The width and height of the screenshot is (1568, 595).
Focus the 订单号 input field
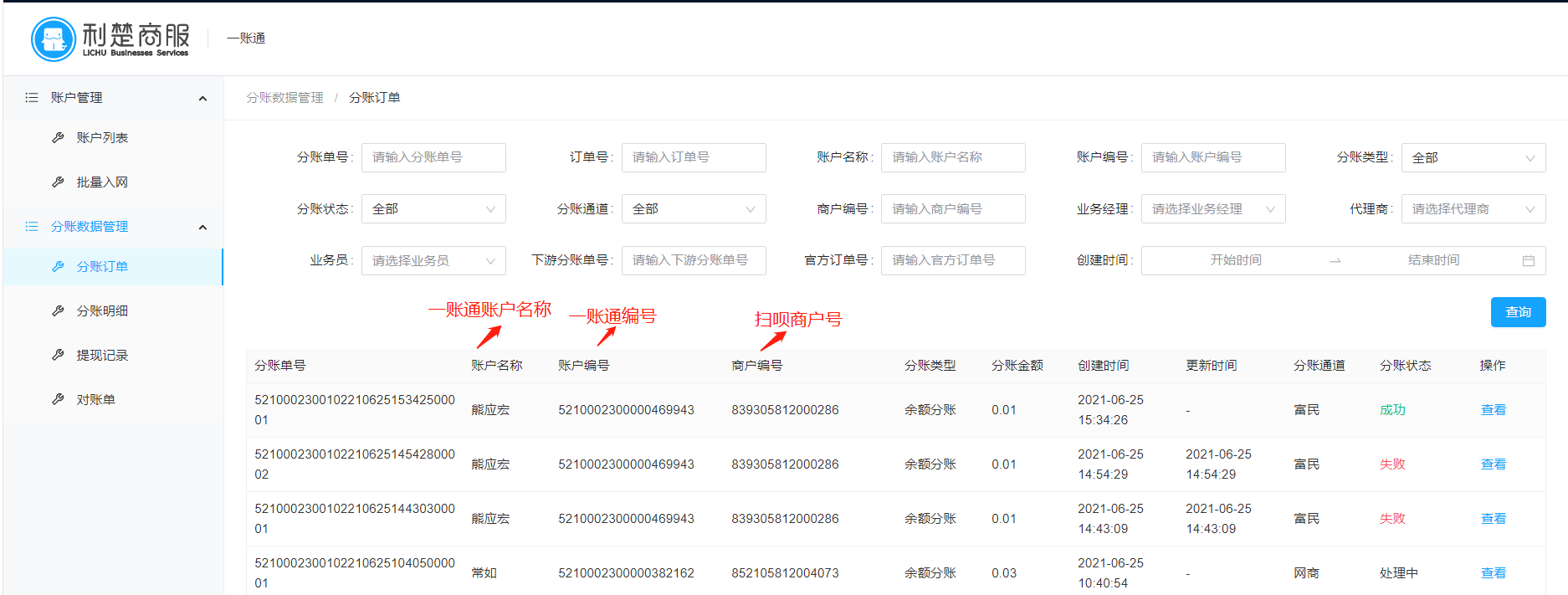tap(694, 158)
